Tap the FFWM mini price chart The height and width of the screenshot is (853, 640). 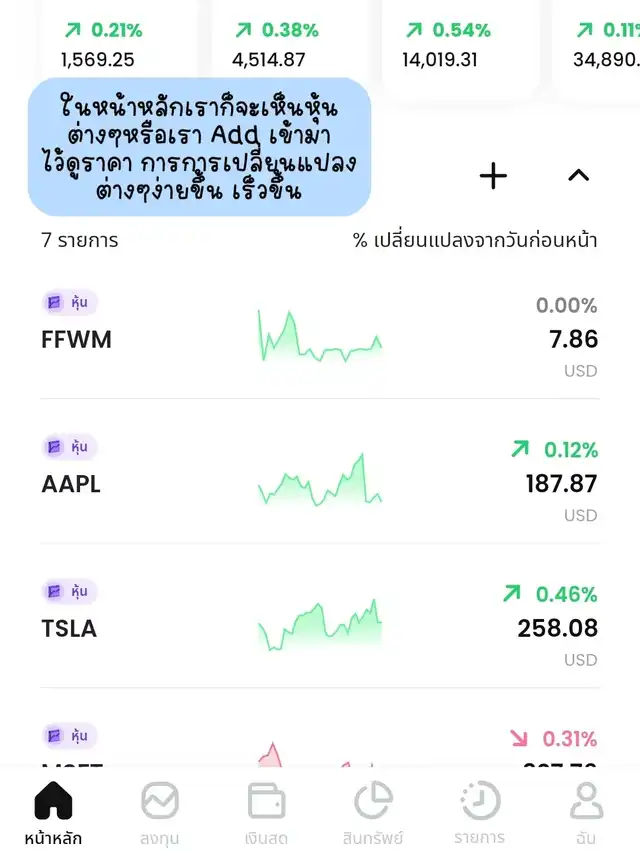pos(320,338)
